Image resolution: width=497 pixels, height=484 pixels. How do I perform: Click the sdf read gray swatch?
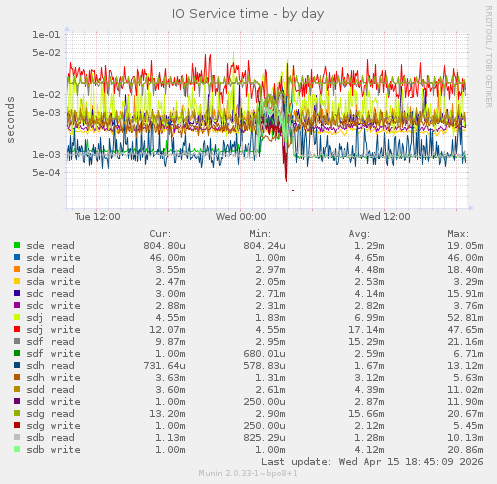coord(17,341)
